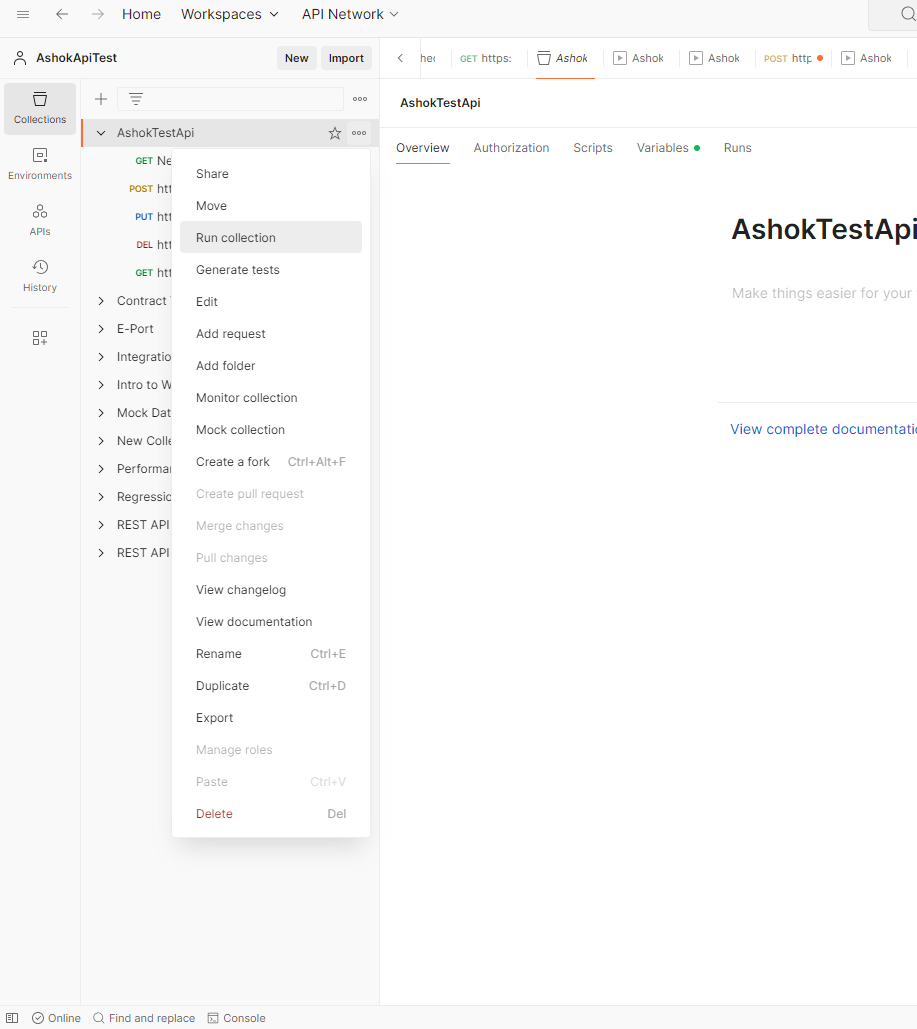Image resolution: width=917 pixels, height=1029 pixels.
Task: Open the hamburger menu at top left
Action: pos(23,14)
